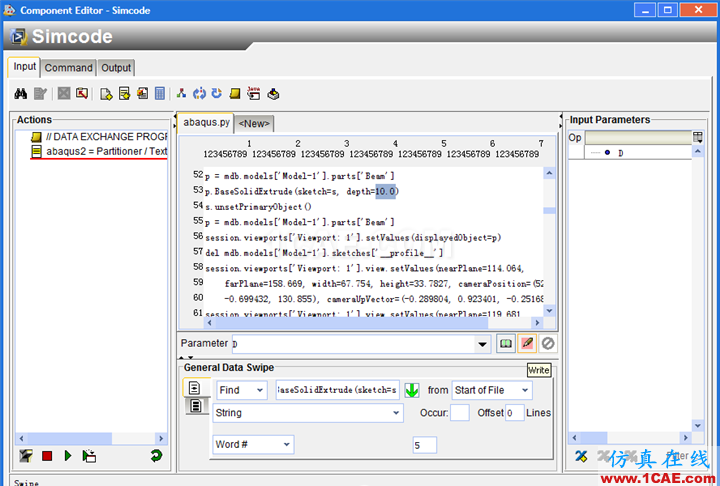Click the run-to-window icon in Actions
The width and height of the screenshot is (720, 486).
pos(89,456)
